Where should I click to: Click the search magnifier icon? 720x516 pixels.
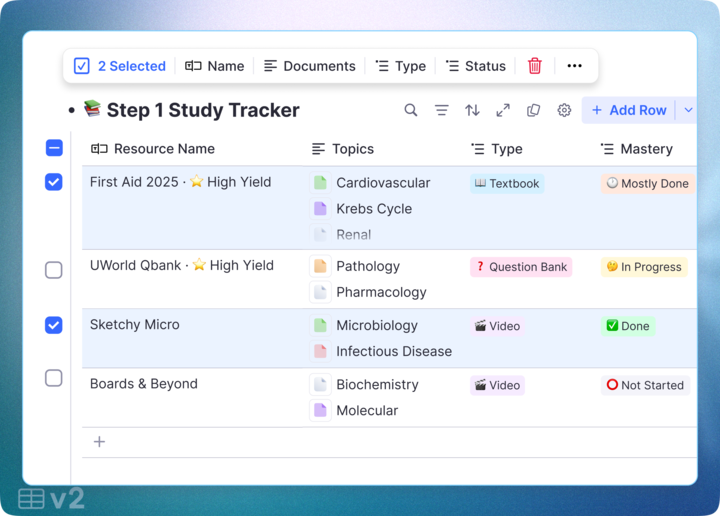(x=411, y=110)
